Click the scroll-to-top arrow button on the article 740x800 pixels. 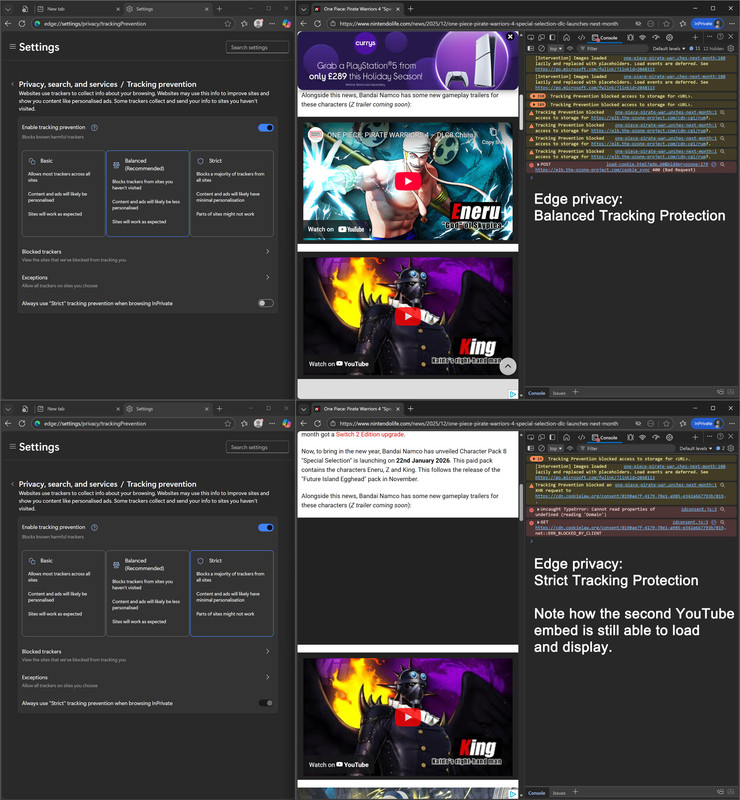[508, 366]
